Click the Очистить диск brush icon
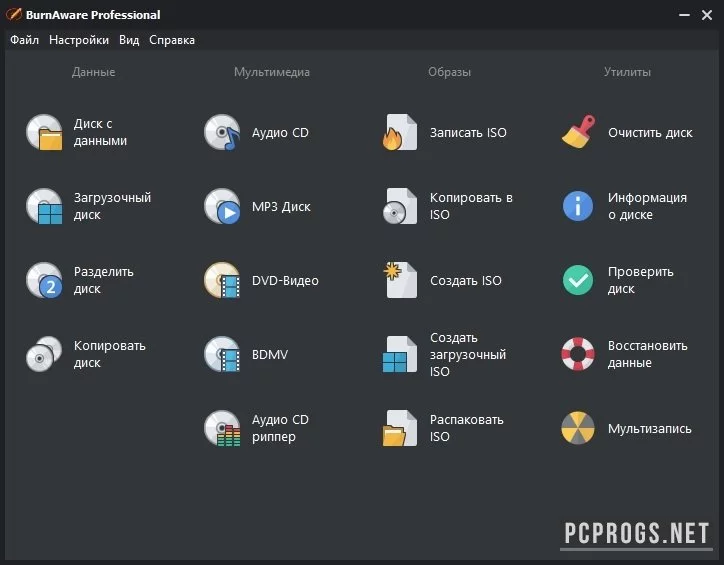This screenshot has height=565, width=724. pyautogui.click(x=578, y=132)
